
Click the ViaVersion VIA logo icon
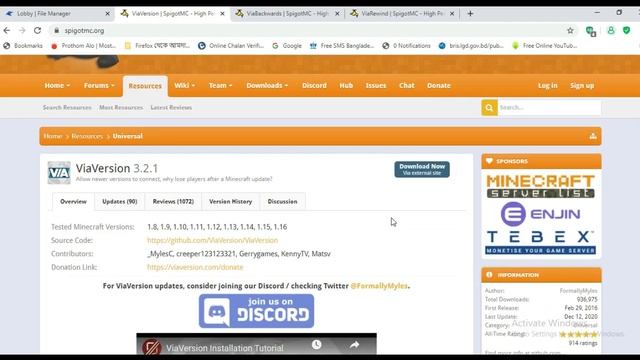pyautogui.click(x=59, y=173)
